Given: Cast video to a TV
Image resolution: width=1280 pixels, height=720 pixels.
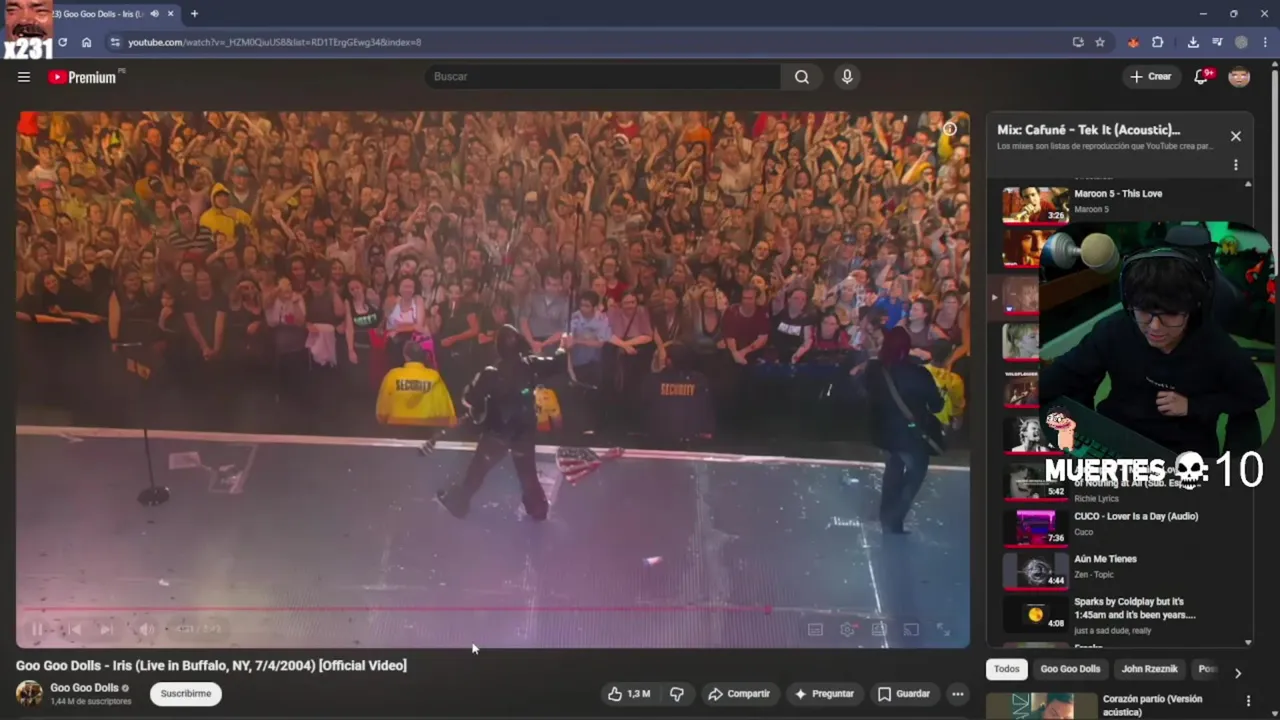Looking at the screenshot, I should (x=911, y=629).
